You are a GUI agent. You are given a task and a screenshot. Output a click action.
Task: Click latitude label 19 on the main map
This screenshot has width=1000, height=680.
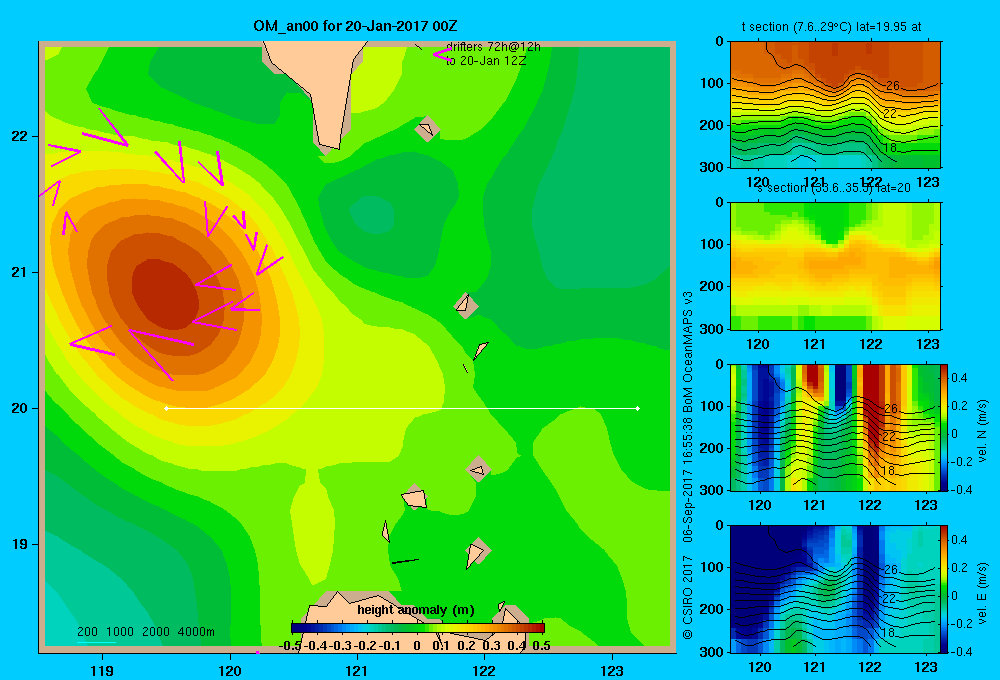click(x=20, y=544)
